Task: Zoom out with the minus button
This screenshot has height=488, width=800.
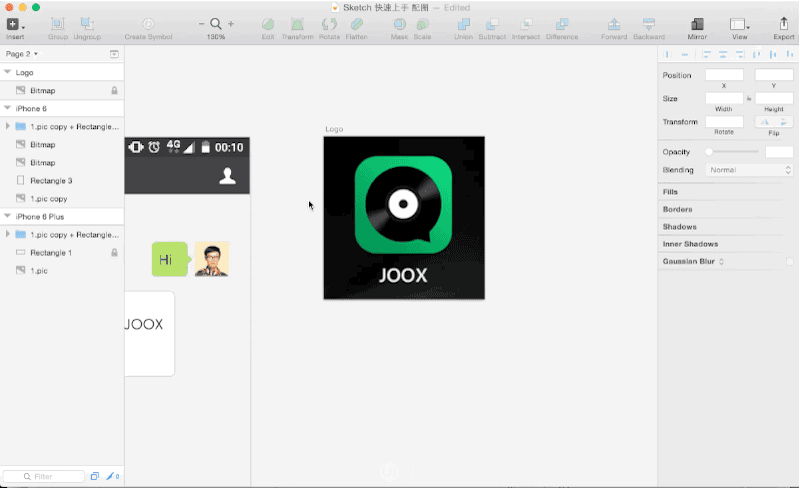Action: click(202, 23)
